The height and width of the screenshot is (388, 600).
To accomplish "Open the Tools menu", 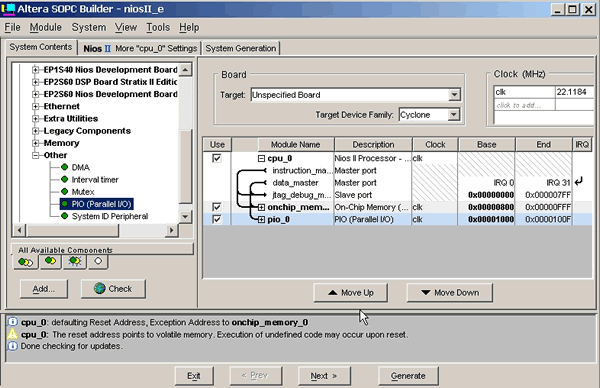I will point(158,28).
